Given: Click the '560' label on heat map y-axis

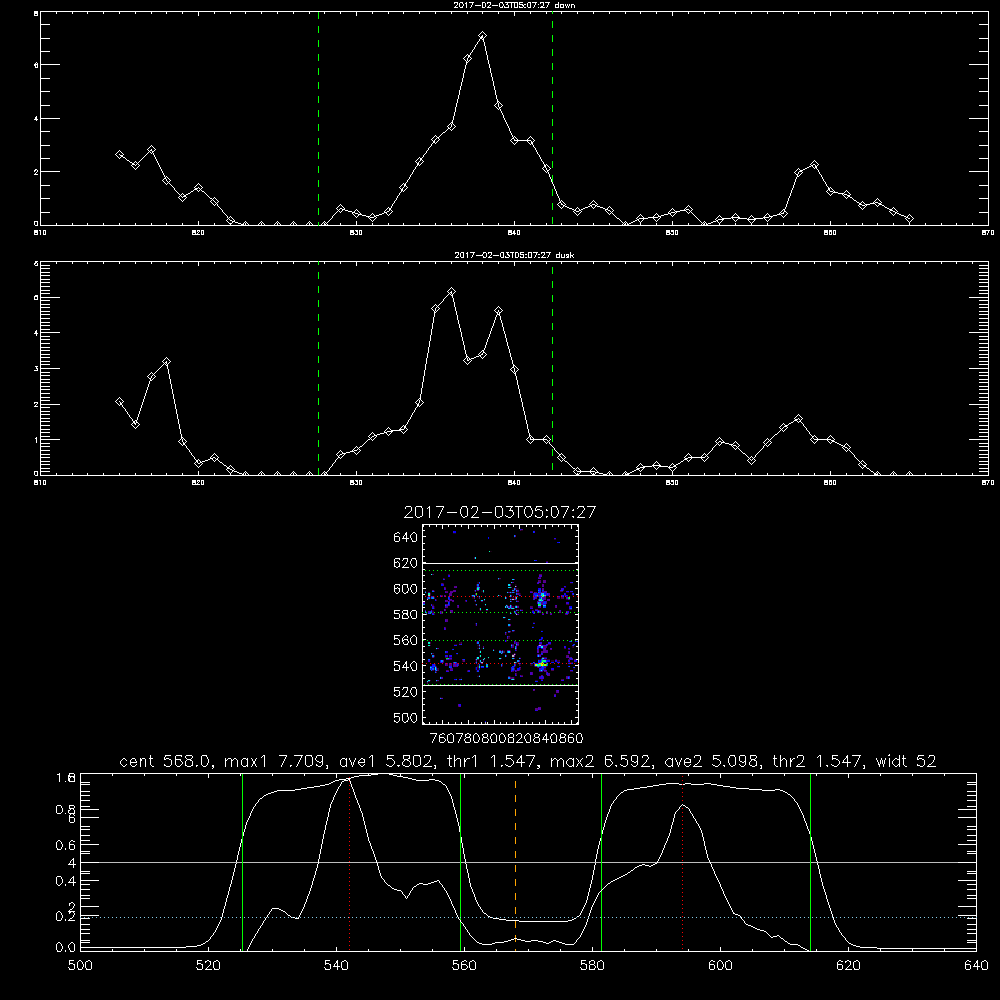Looking at the screenshot, I should pos(406,640).
